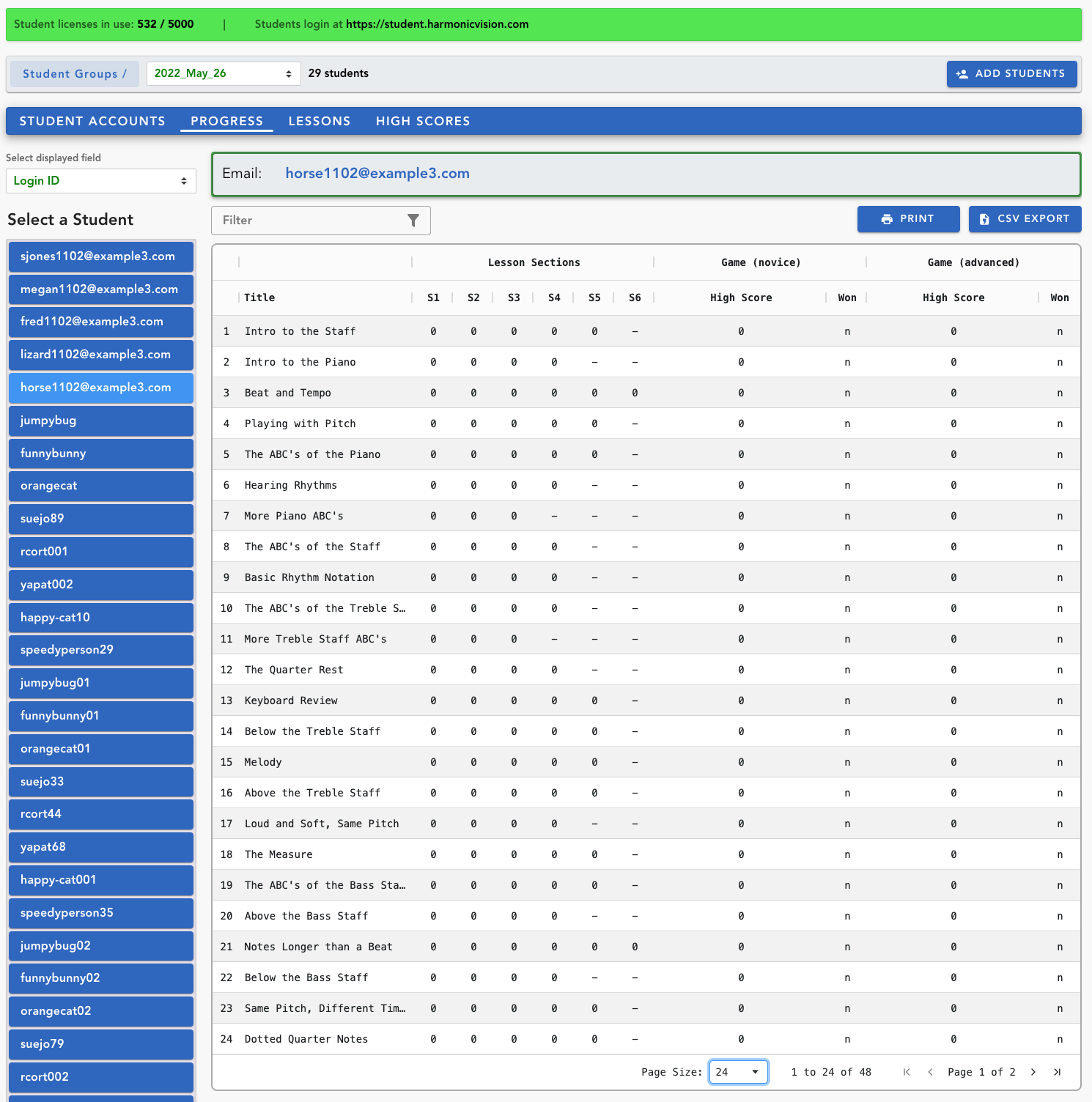Click the horse1102@example3.com email link

pyautogui.click(x=377, y=174)
